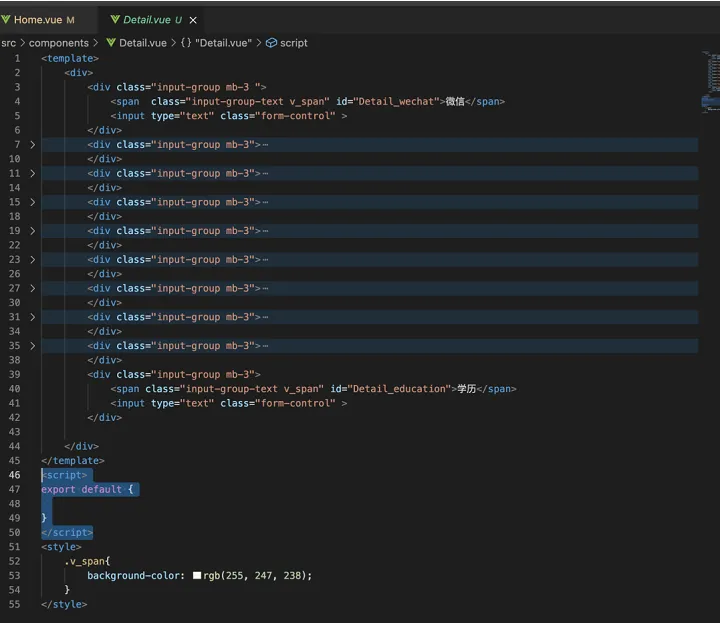Click the white rgb(255, 247, 238) color swatch

tap(197, 575)
